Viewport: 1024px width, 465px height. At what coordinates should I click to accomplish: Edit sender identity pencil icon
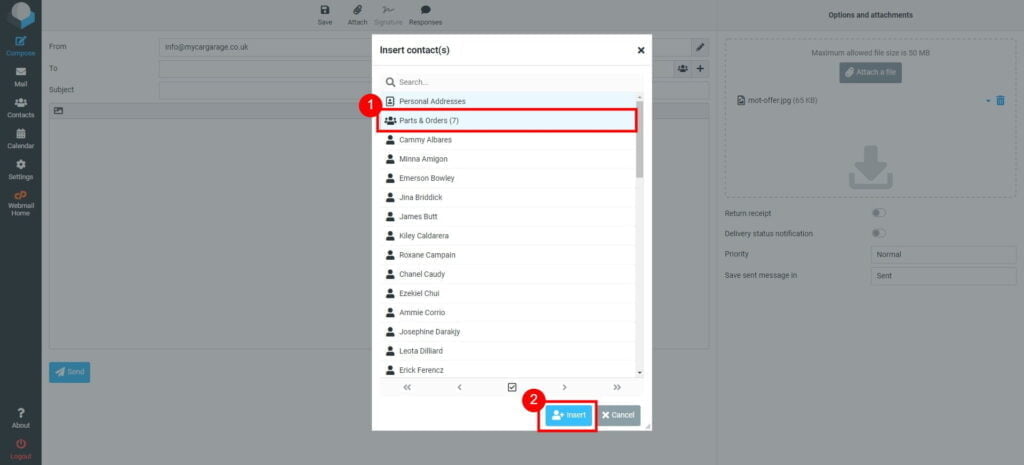[x=700, y=47]
